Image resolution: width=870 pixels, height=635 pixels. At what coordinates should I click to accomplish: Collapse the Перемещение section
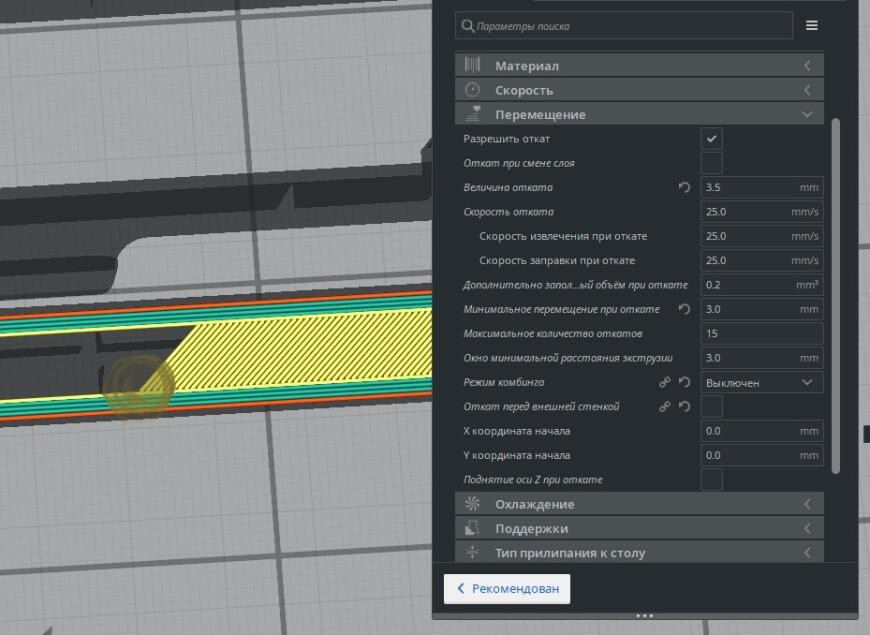coord(639,114)
